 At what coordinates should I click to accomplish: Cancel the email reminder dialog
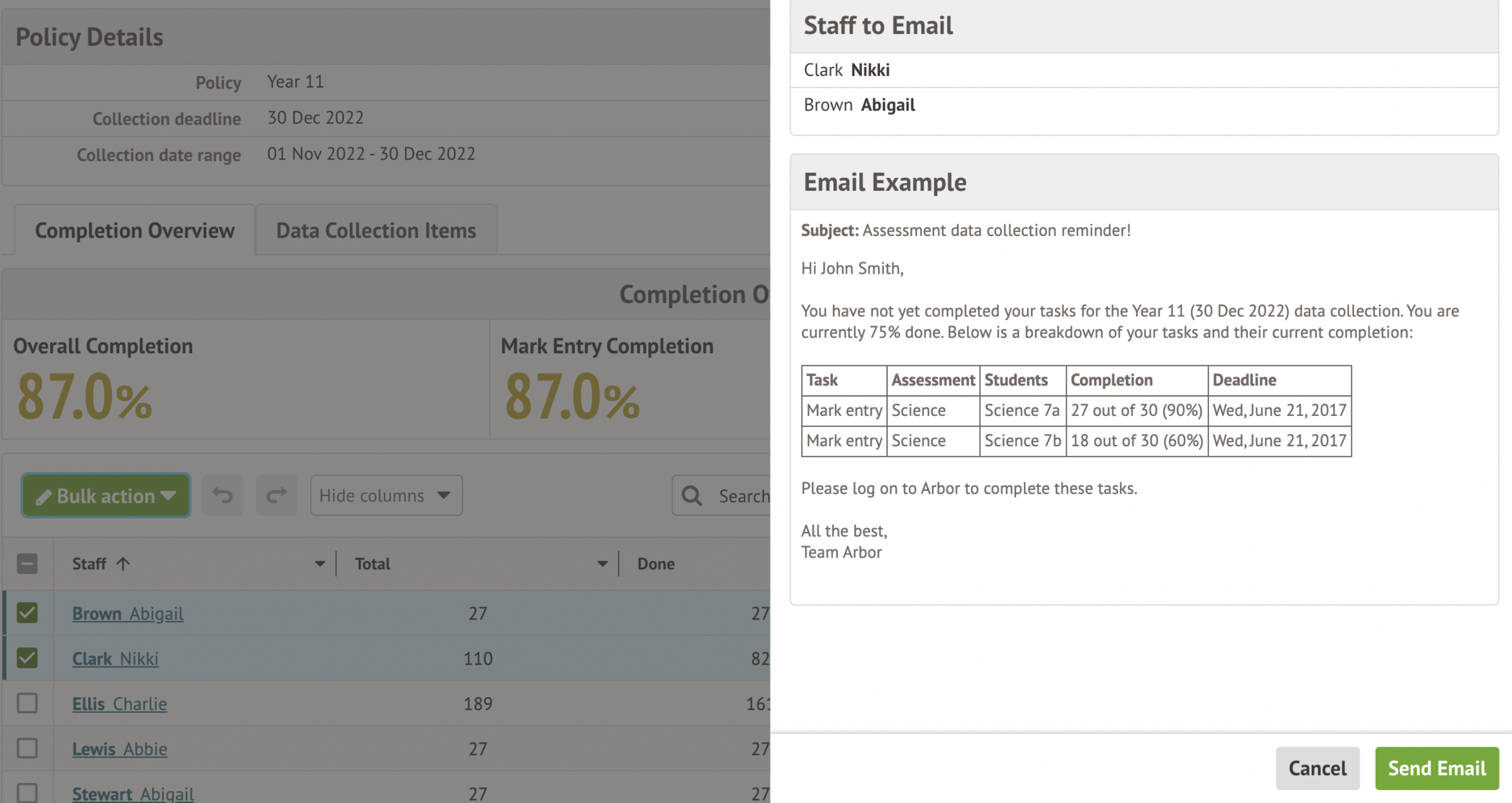(x=1317, y=768)
